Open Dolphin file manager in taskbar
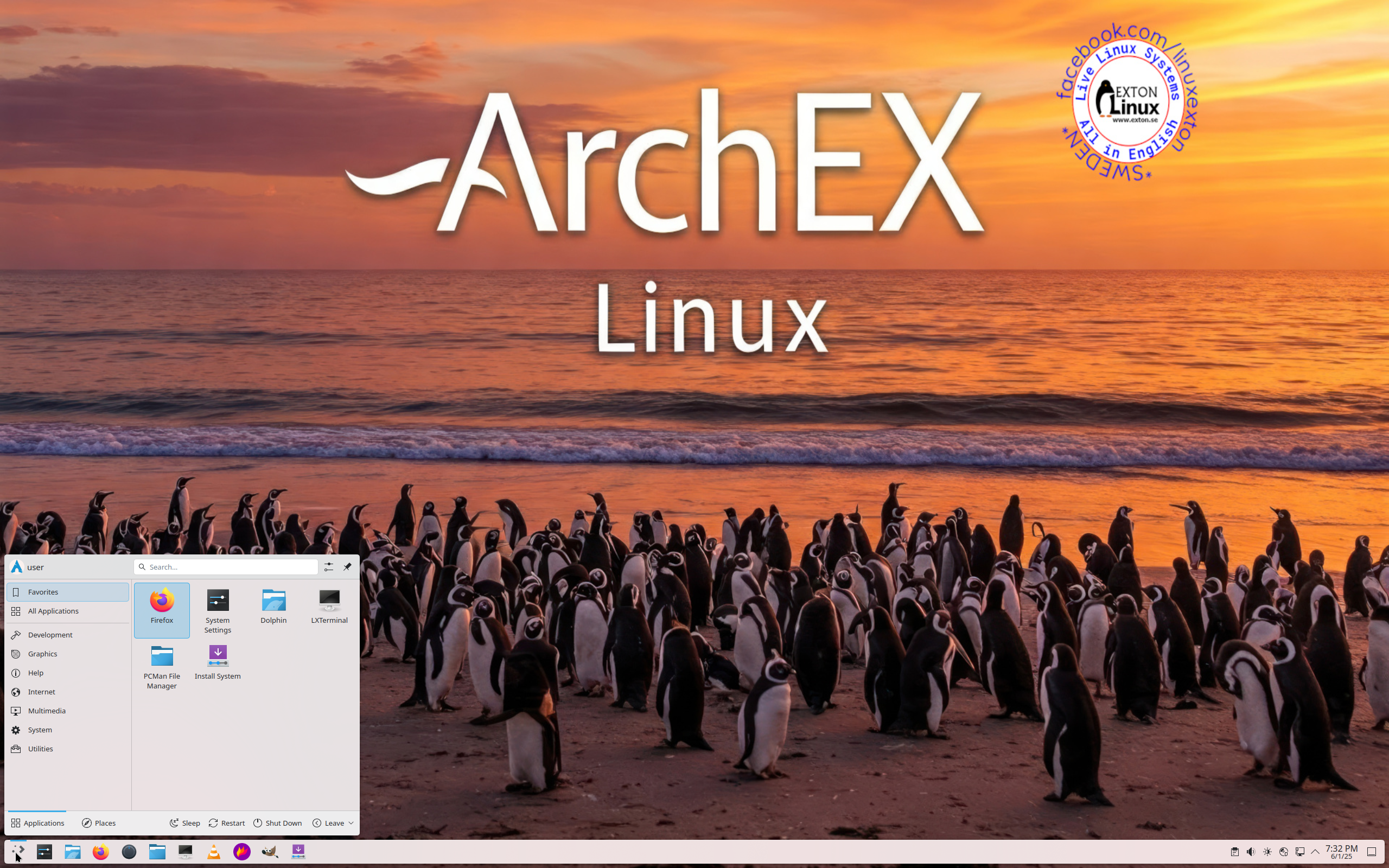1389x868 pixels. [72, 851]
